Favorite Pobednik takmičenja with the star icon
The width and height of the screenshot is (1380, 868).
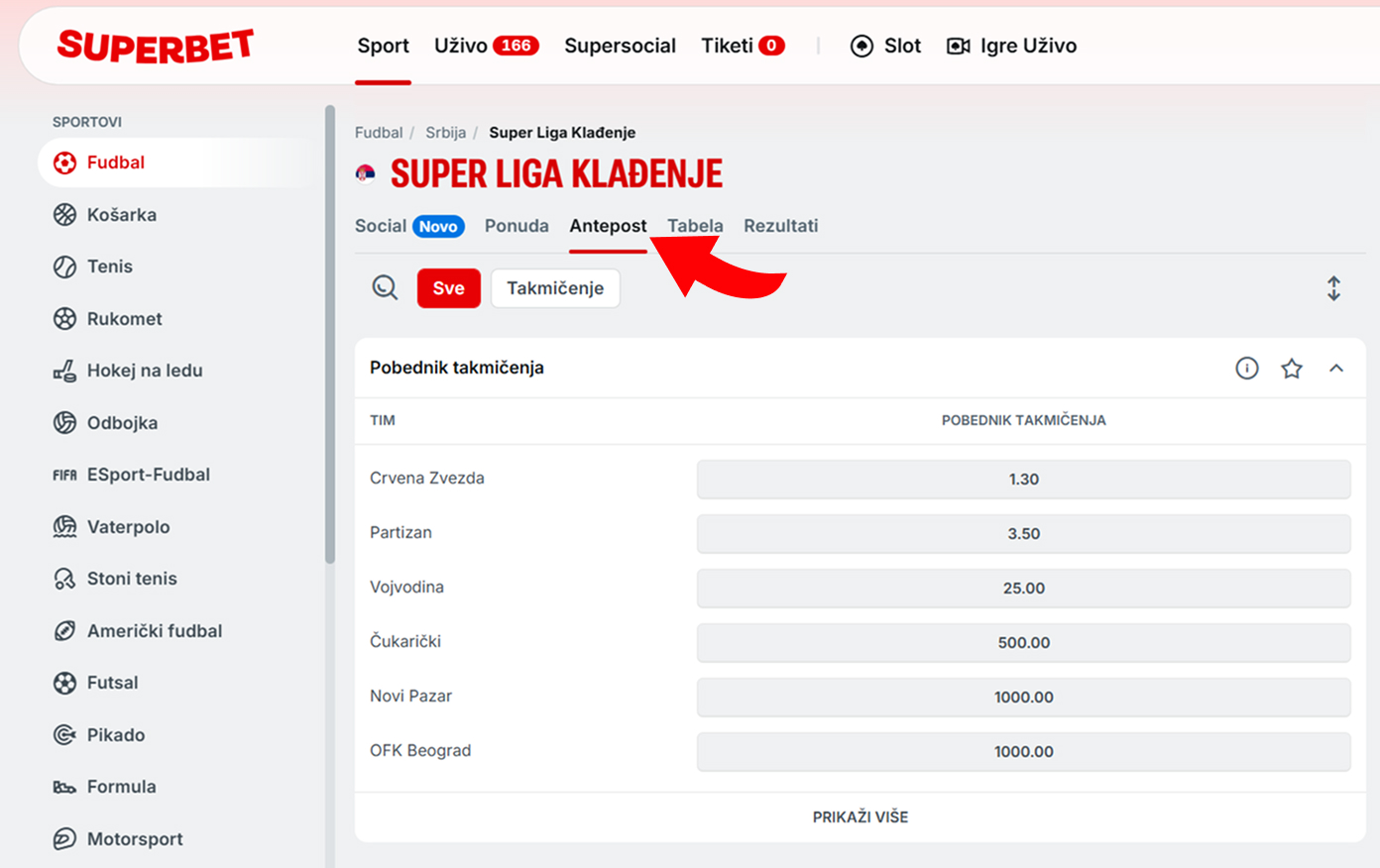click(x=1292, y=369)
